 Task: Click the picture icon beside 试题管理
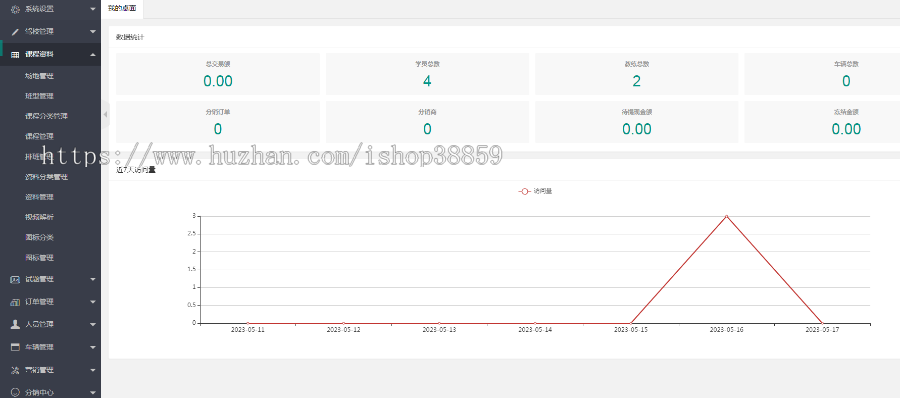click(15, 279)
